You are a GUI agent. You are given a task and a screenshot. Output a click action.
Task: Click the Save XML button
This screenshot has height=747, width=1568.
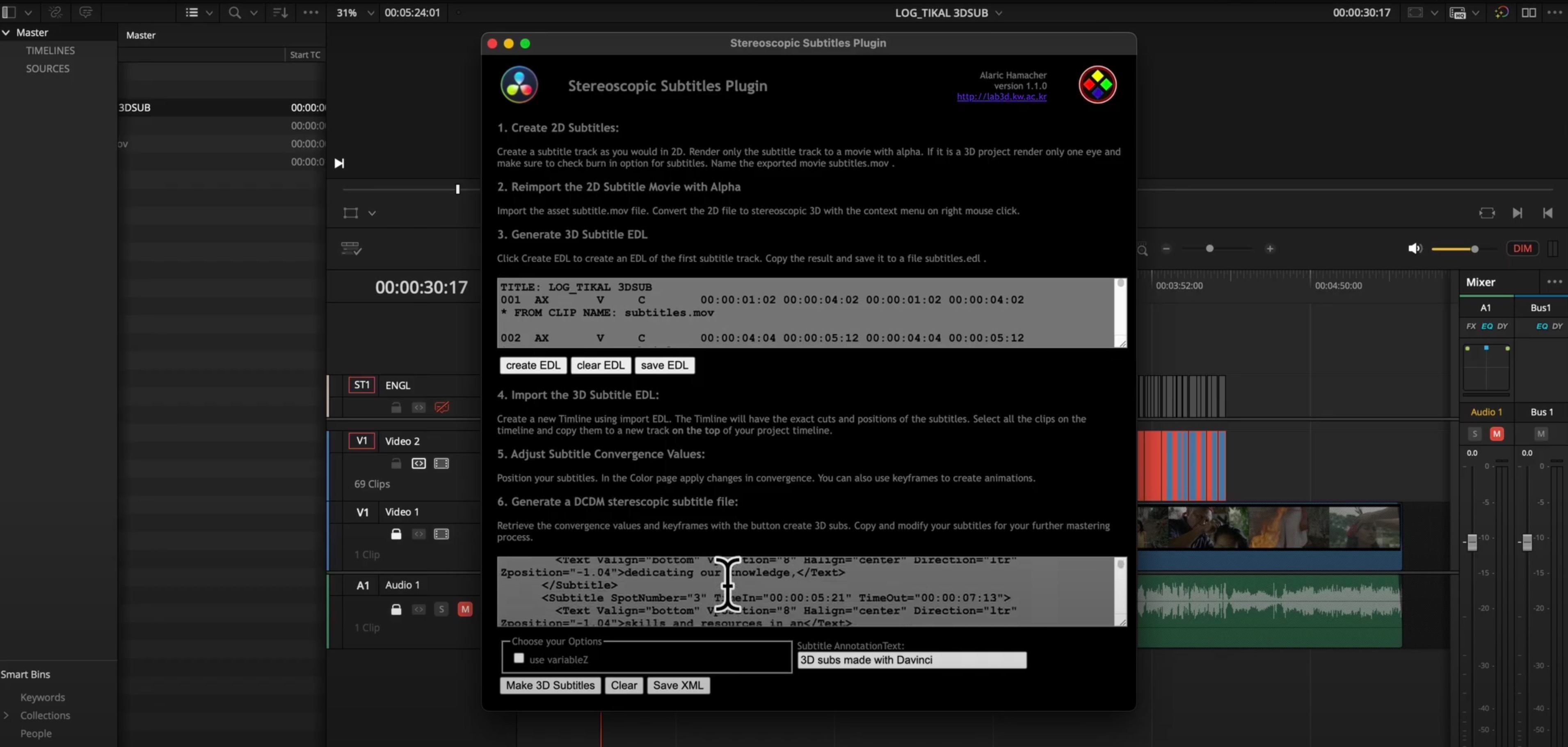[678, 685]
